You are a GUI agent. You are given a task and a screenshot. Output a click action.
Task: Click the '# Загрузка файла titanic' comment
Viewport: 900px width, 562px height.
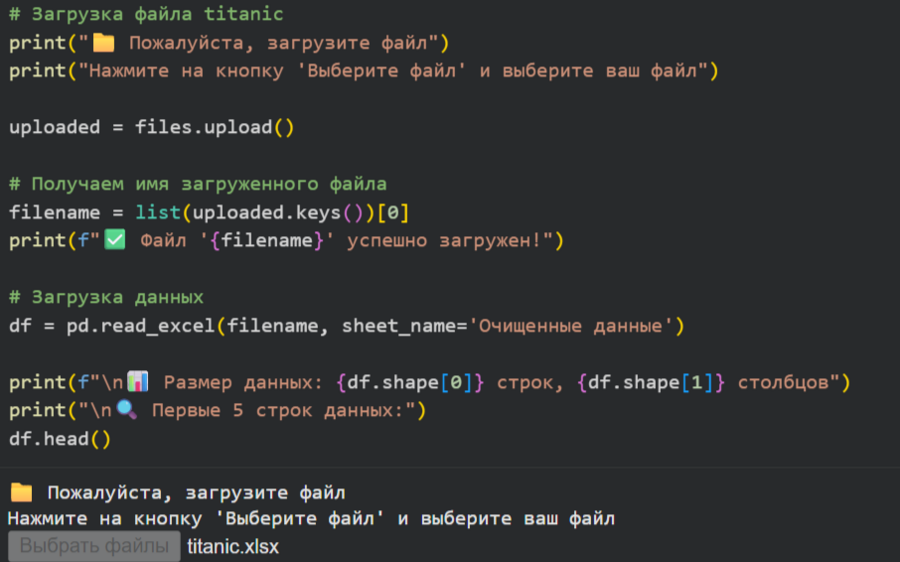[146, 14]
